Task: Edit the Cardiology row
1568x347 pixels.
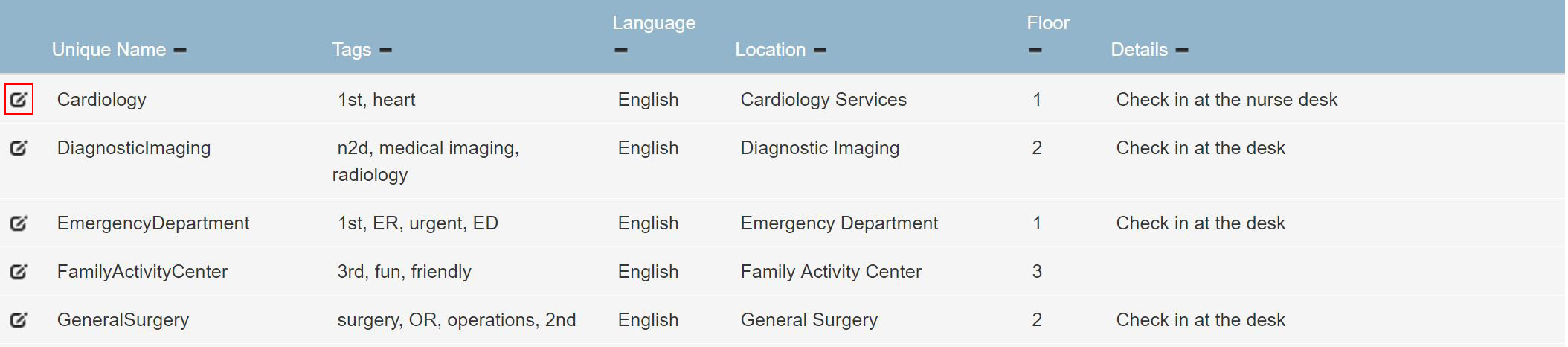Action: tap(19, 99)
